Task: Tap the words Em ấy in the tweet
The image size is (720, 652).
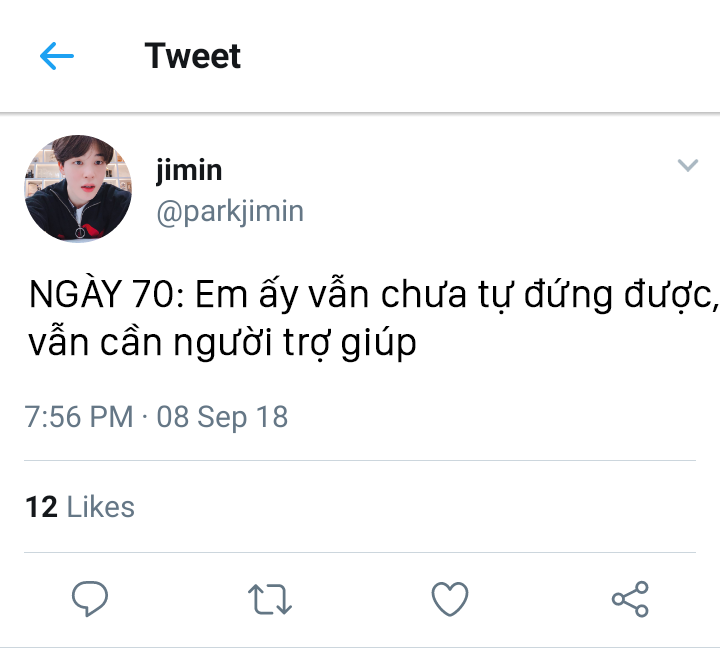Action: click(x=248, y=293)
